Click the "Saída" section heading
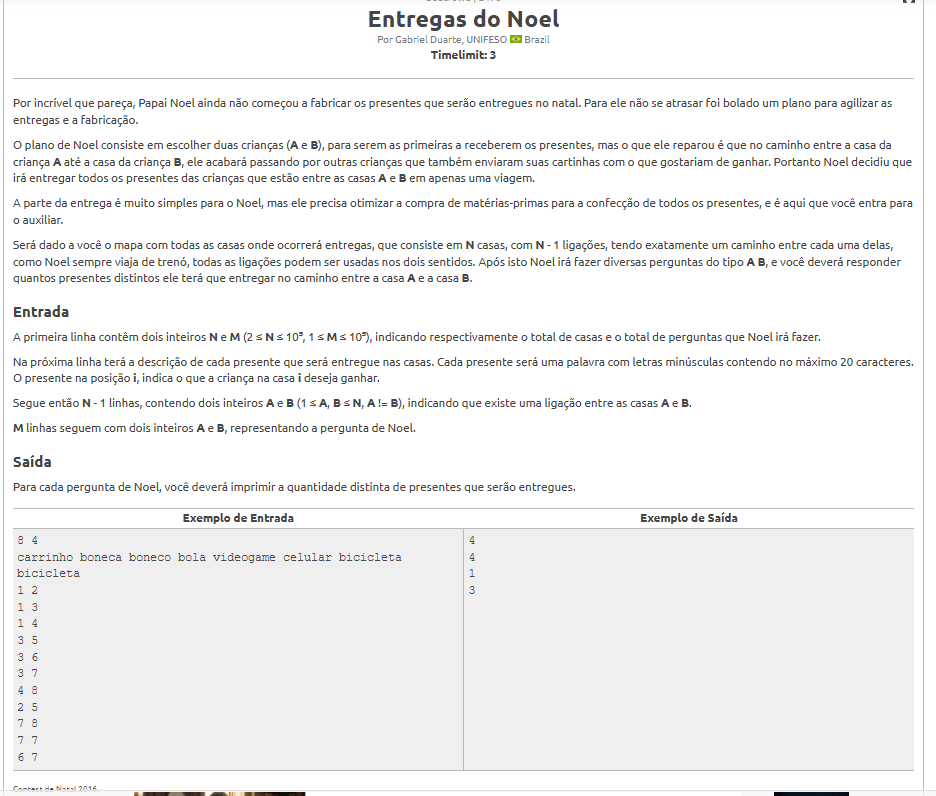The image size is (936, 796). [32, 462]
